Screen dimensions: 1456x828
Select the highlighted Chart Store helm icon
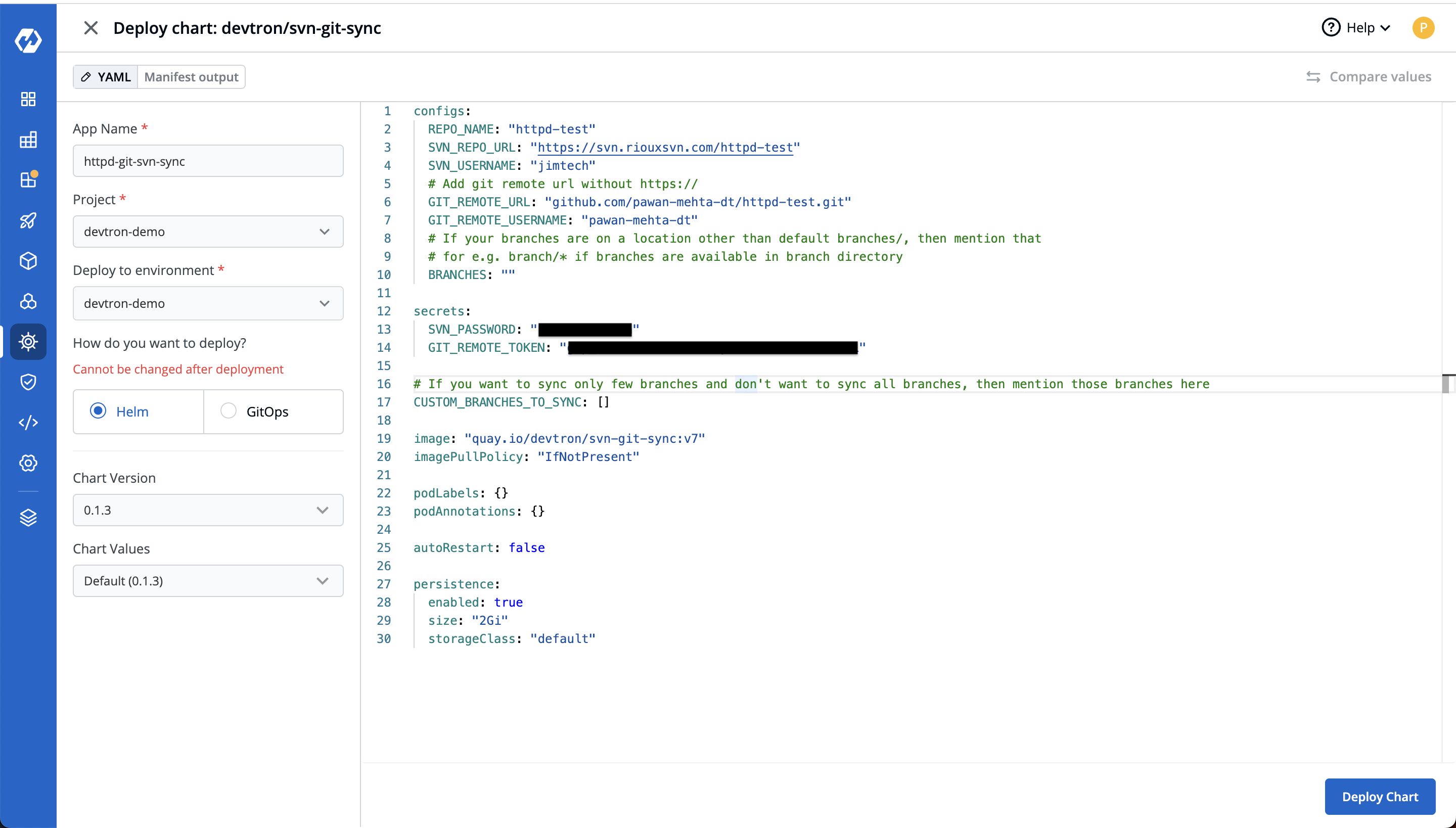pos(28,341)
